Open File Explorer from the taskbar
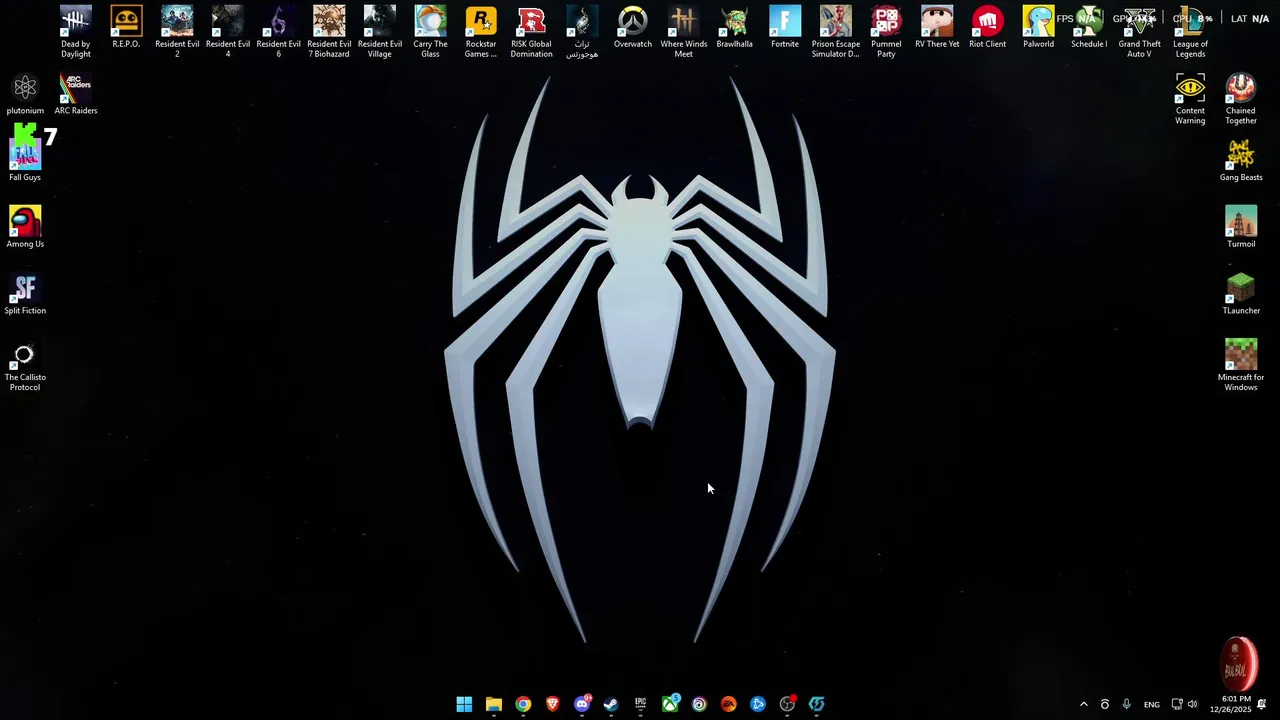Viewport: 1280px width, 720px height. tap(494, 704)
